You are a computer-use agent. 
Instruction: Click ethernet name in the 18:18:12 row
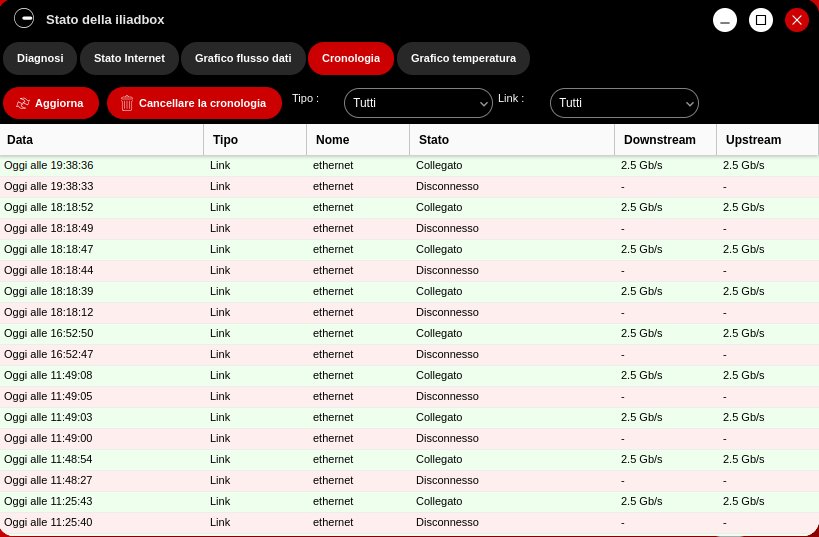coord(333,312)
